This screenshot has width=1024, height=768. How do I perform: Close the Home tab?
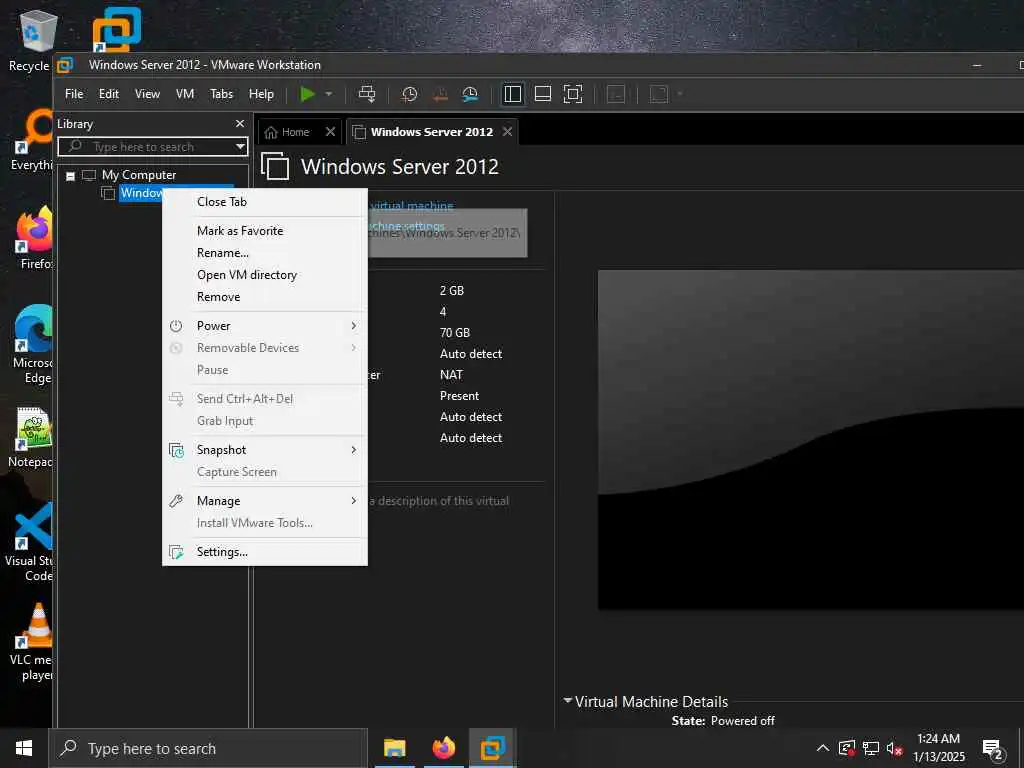330,132
